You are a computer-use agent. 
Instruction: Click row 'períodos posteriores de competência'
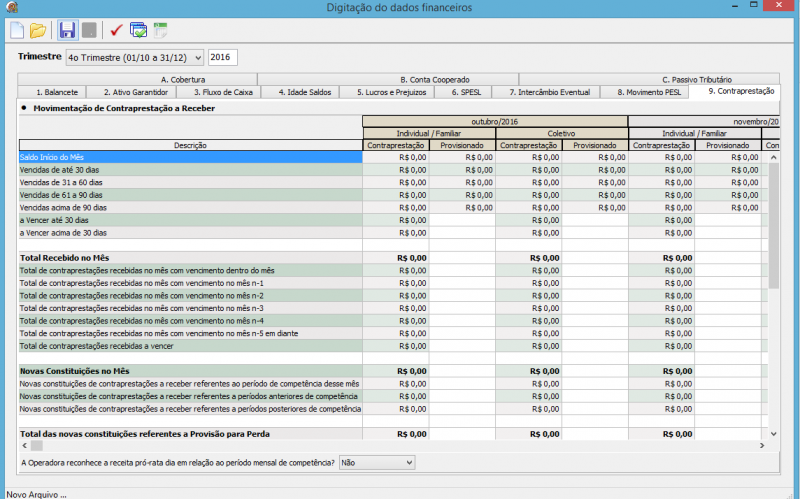(191, 409)
